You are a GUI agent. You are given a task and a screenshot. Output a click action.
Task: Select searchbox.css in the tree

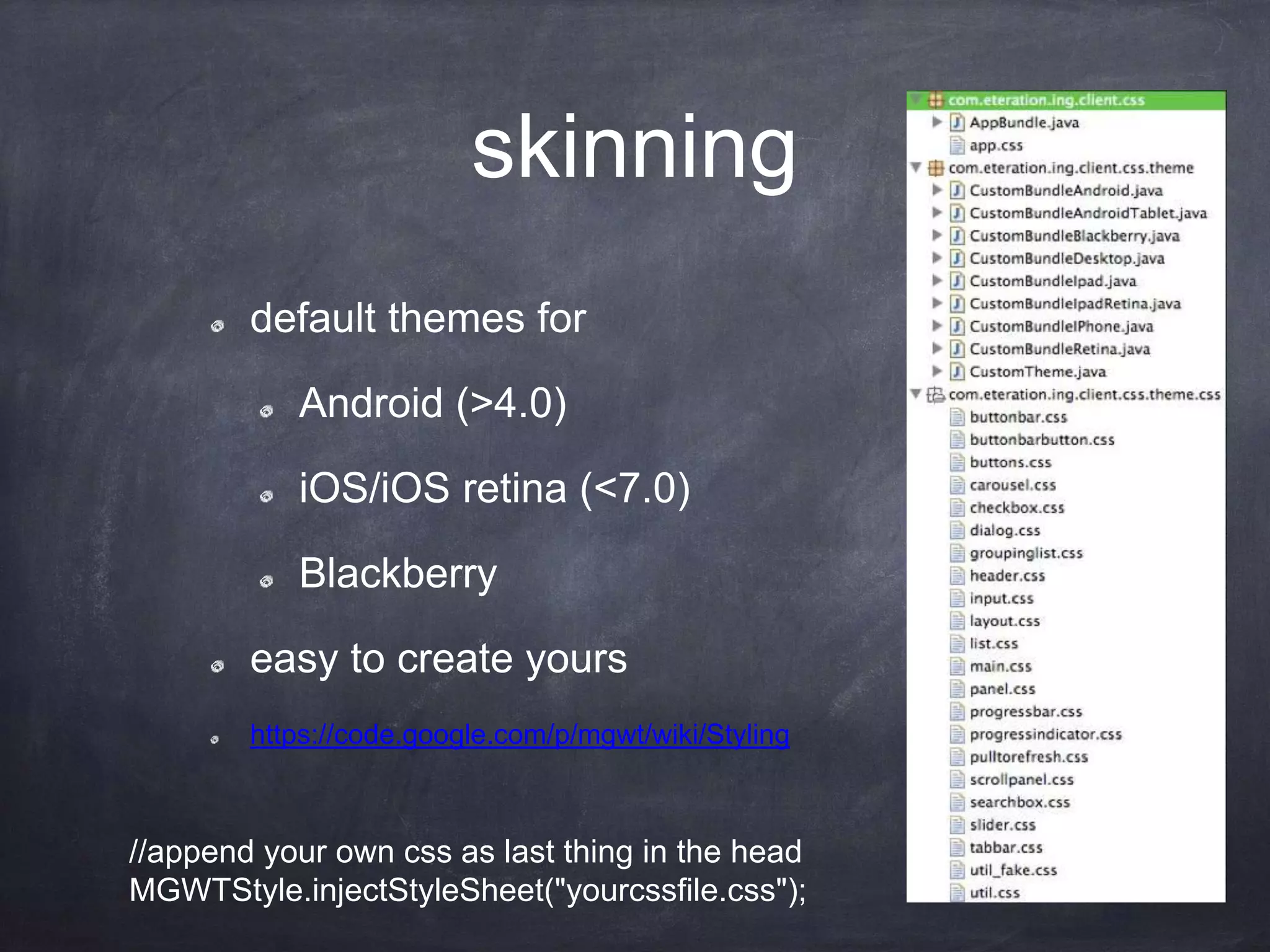click(1020, 802)
